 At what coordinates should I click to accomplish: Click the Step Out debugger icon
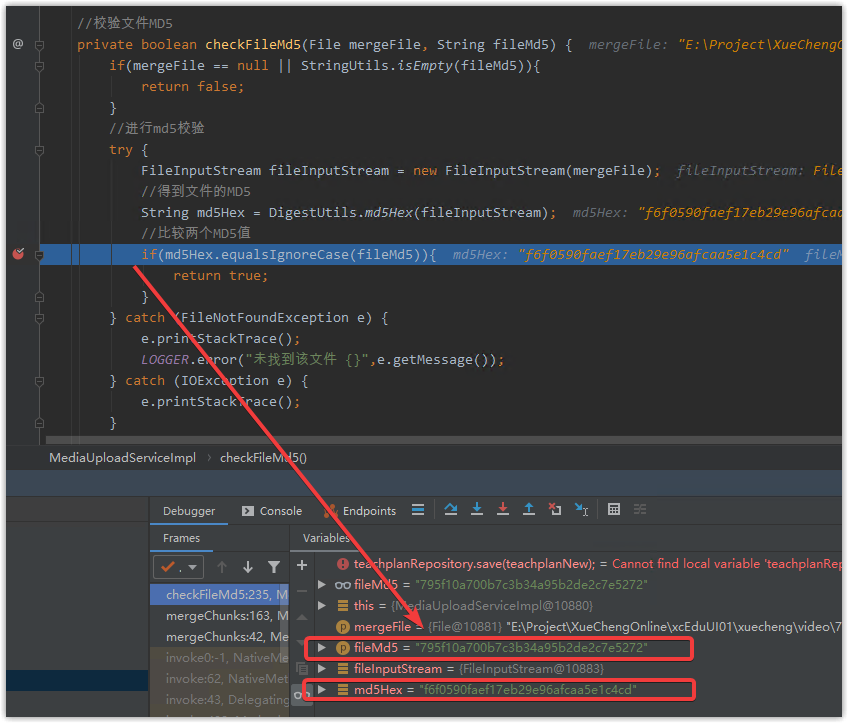point(528,509)
